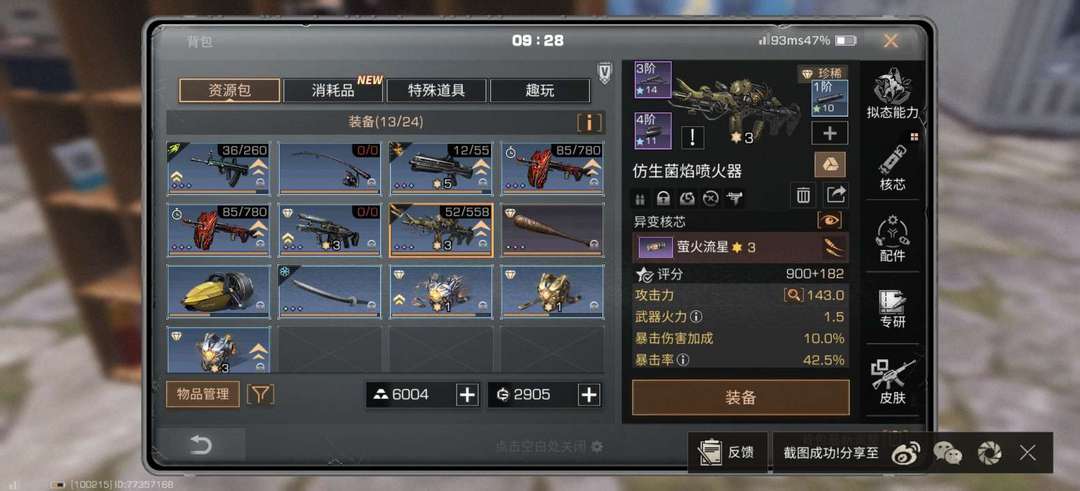This screenshot has height=491, width=1080.
Task: Expand 攻击力 details via magnifier icon
Action: (793, 295)
